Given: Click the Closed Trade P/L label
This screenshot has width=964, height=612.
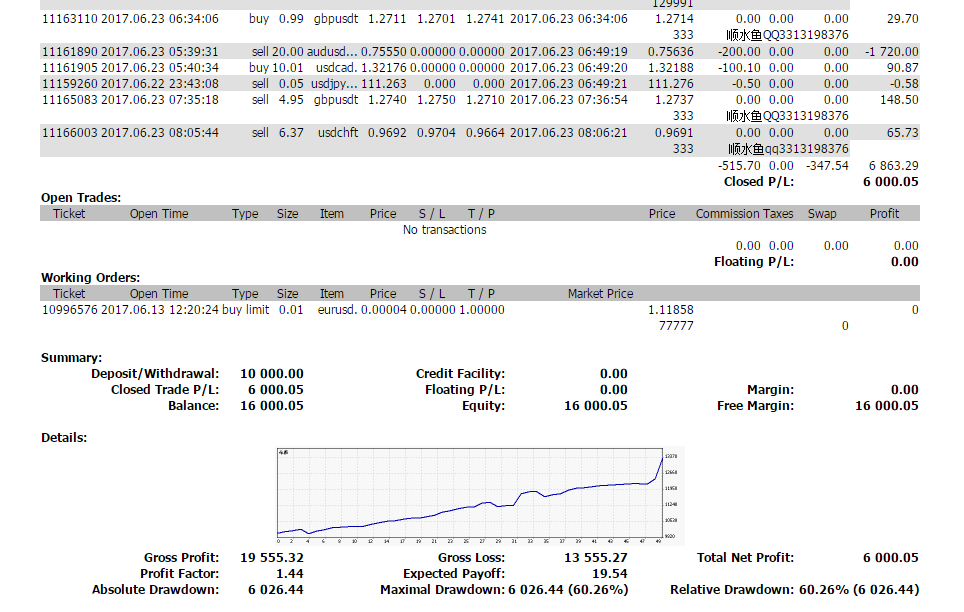Looking at the screenshot, I should click(x=165, y=390).
